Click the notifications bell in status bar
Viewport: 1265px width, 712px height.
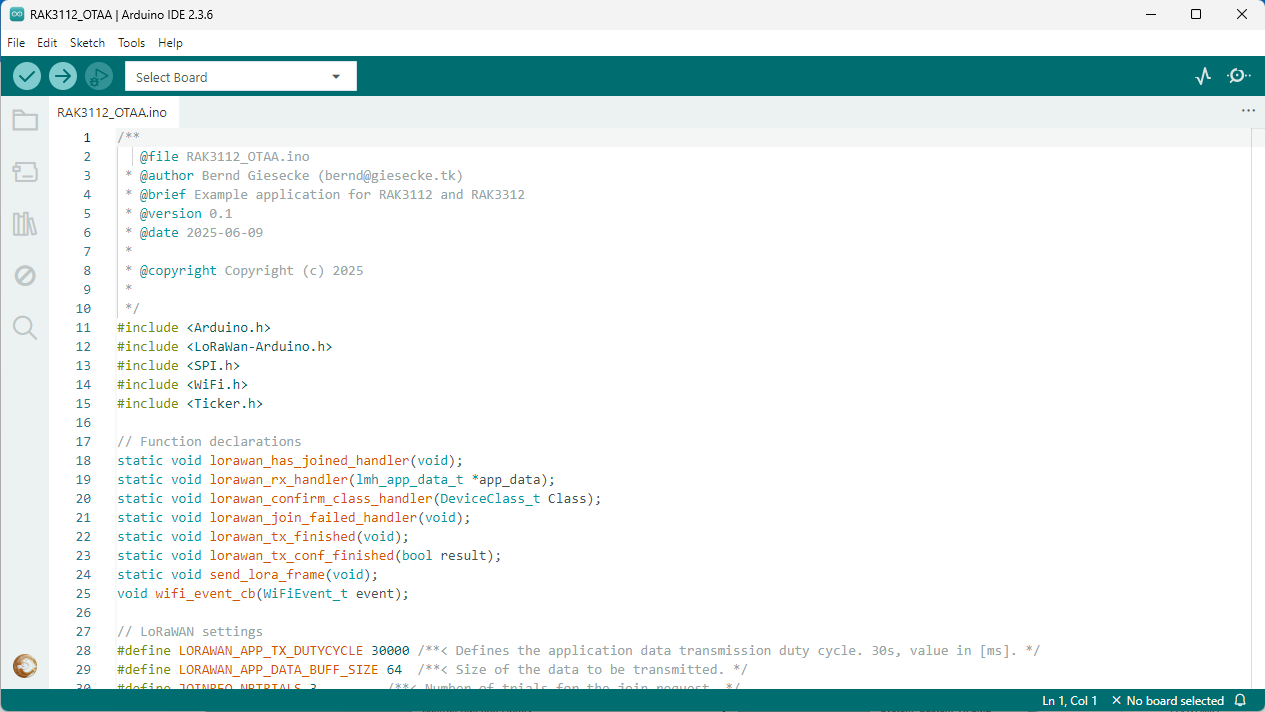(x=1240, y=701)
